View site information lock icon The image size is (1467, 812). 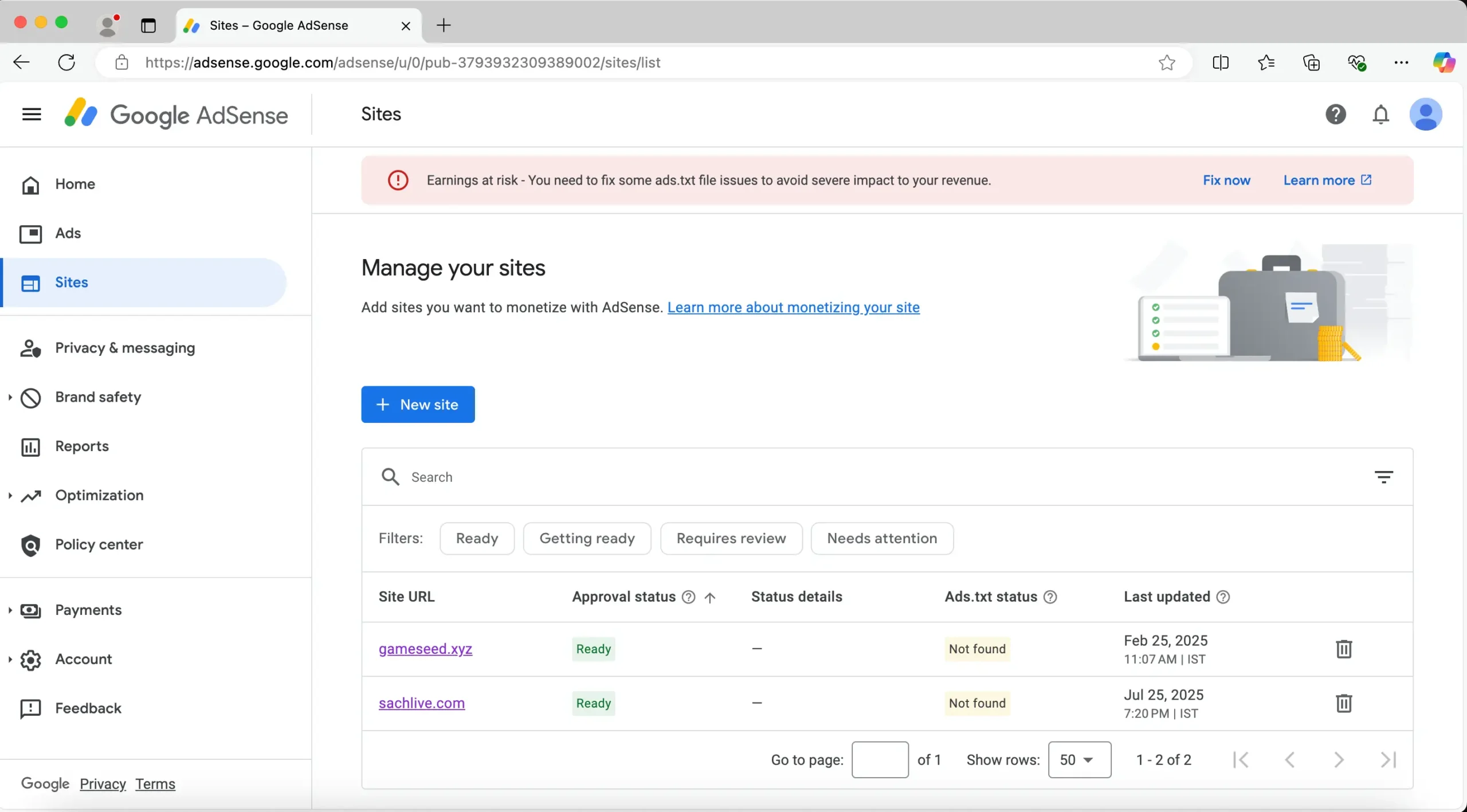click(x=121, y=62)
